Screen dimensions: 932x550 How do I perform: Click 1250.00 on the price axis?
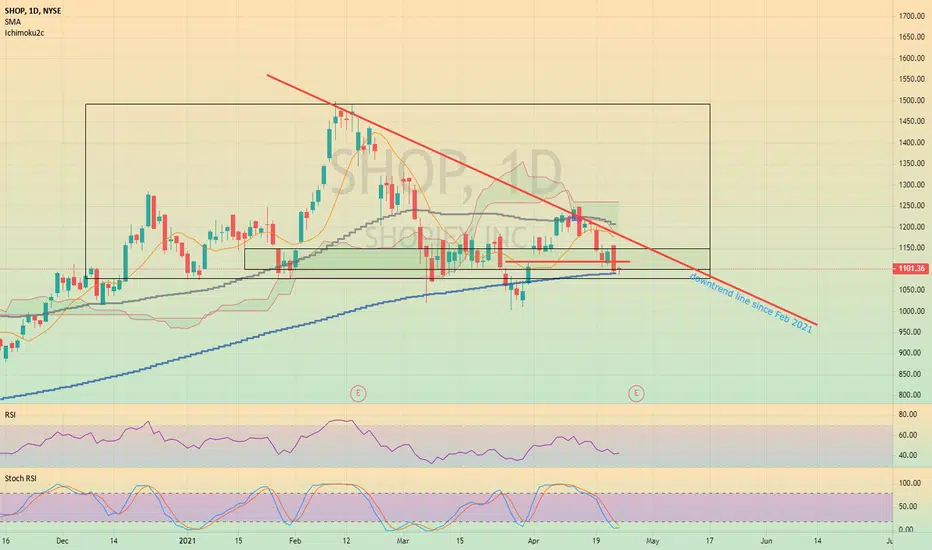point(911,206)
